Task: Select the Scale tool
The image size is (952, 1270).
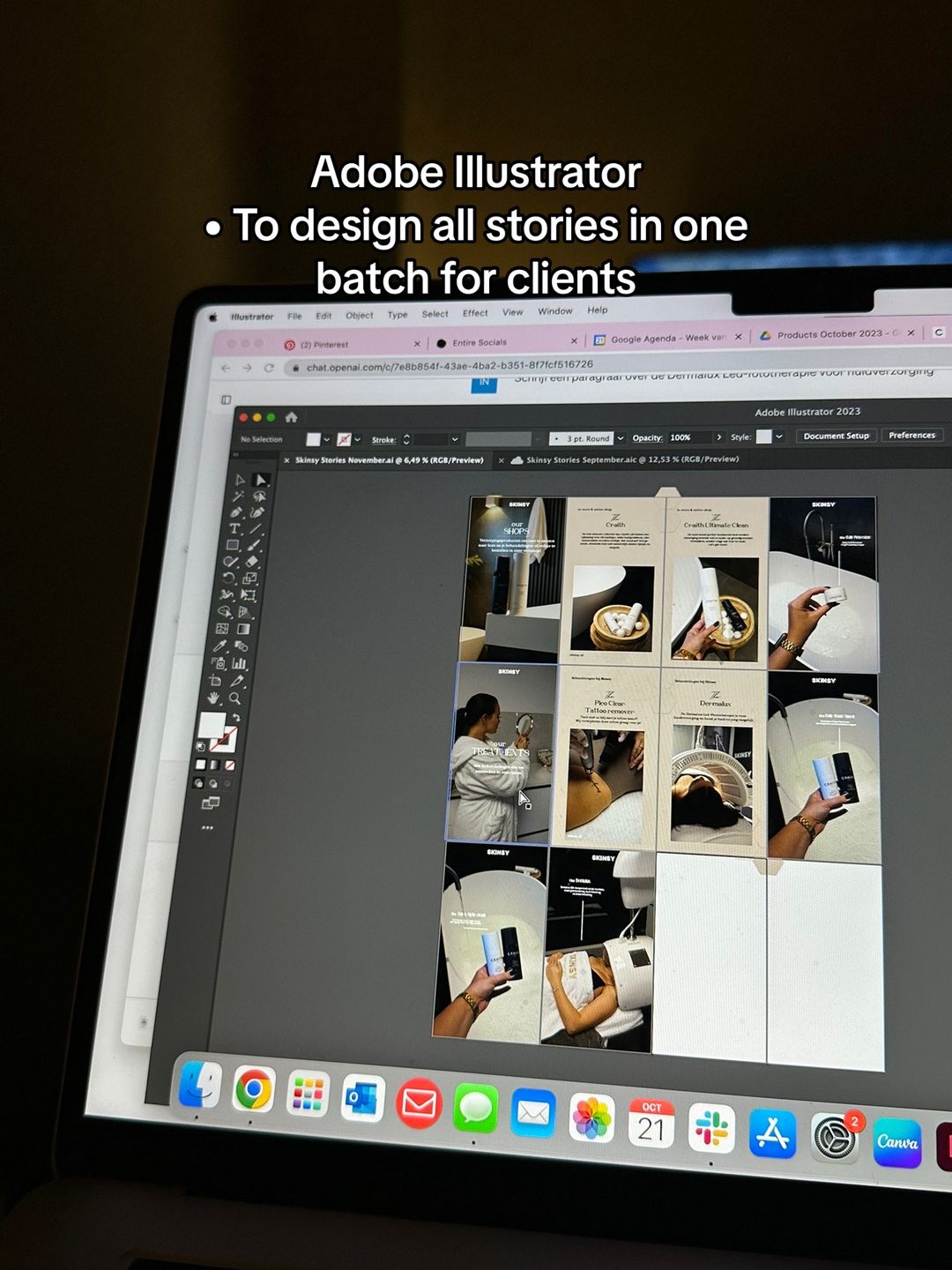Action: [249, 578]
